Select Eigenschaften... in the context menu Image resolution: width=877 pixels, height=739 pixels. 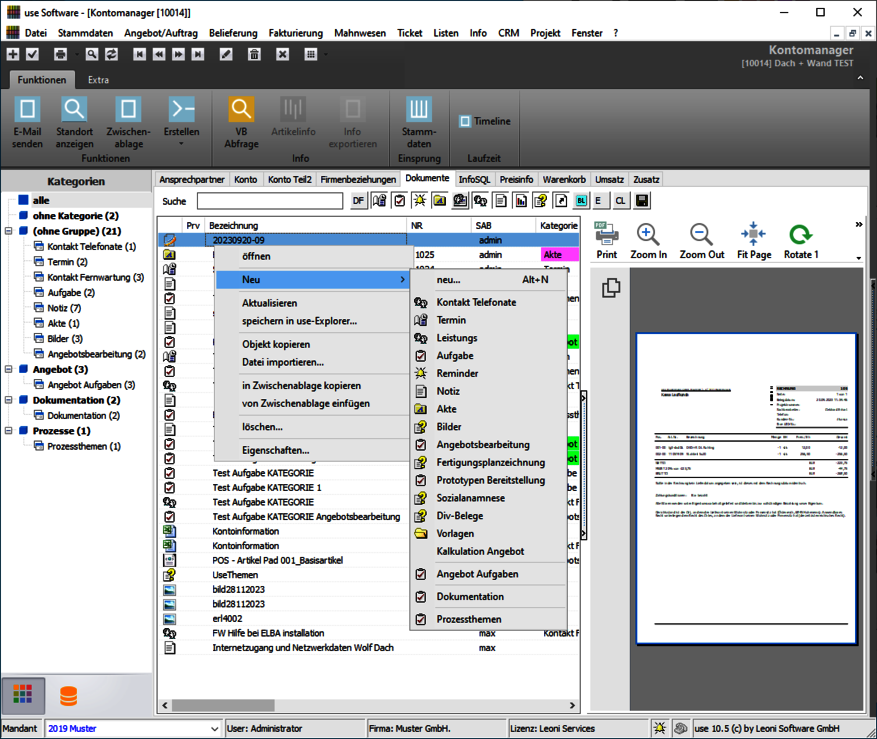[276, 450]
